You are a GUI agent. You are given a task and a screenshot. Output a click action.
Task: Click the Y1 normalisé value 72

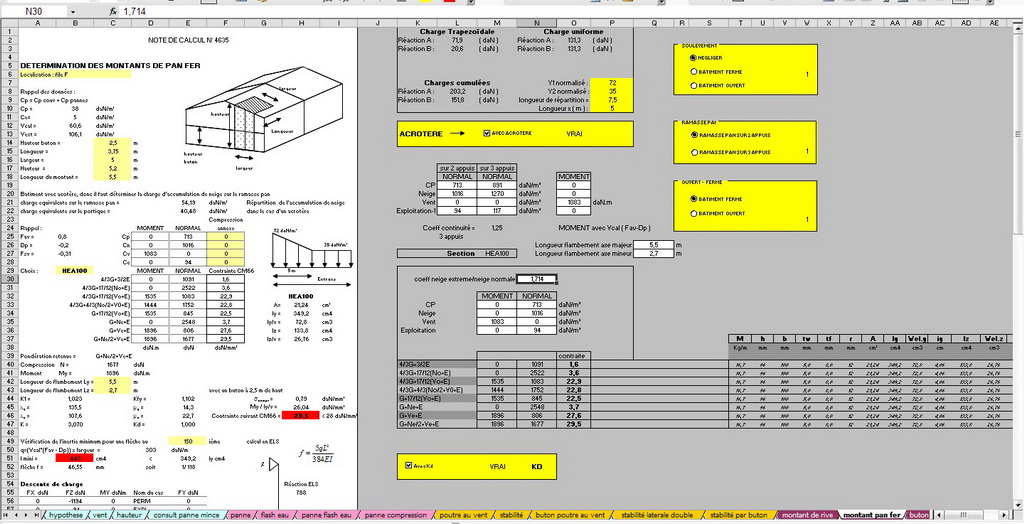[x=611, y=83]
